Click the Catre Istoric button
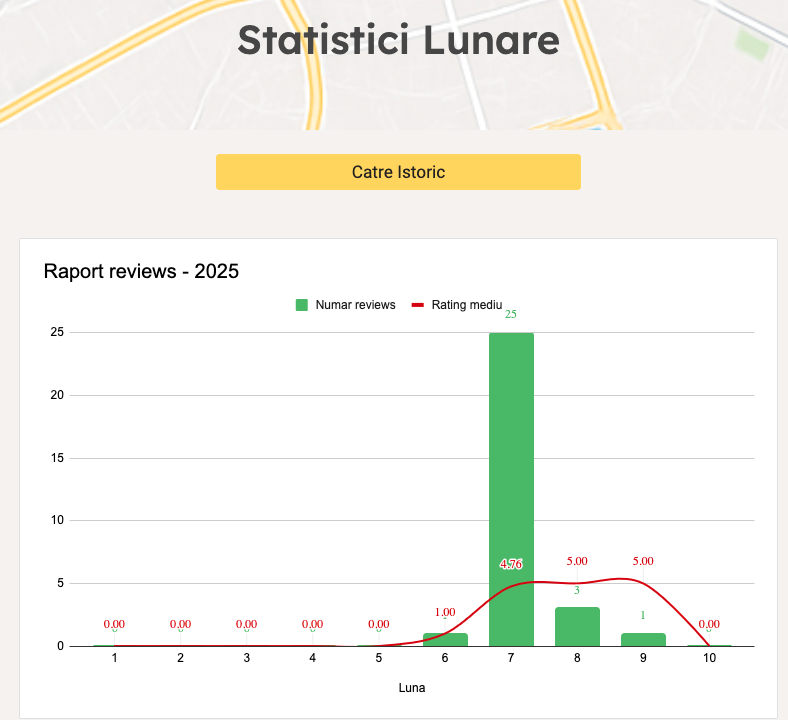Image resolution: width=788 pixels, height=720 pixels. (398, 172)
